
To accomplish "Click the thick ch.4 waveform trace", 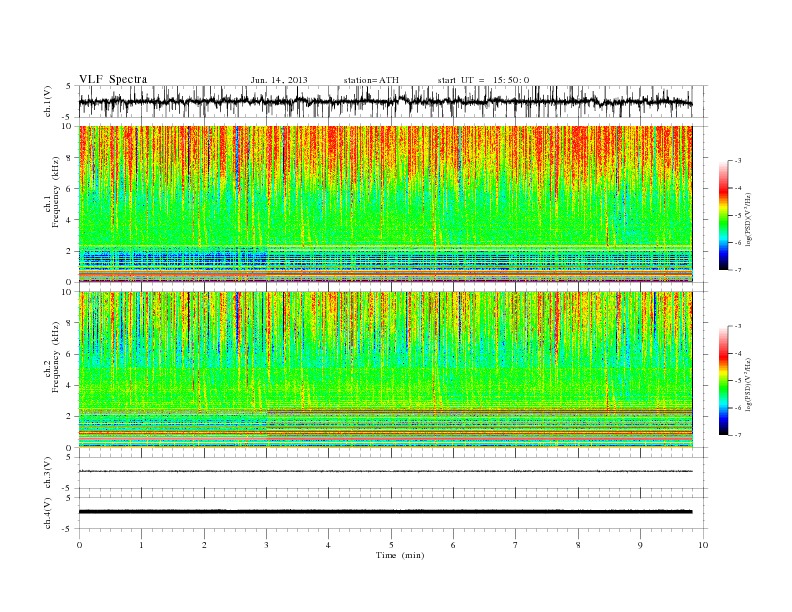I will [385, 512].
